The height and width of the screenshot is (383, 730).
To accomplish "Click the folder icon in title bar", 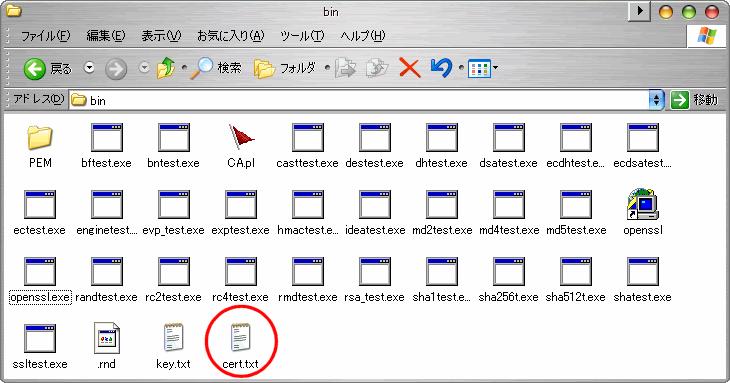I will click(13, 10).
